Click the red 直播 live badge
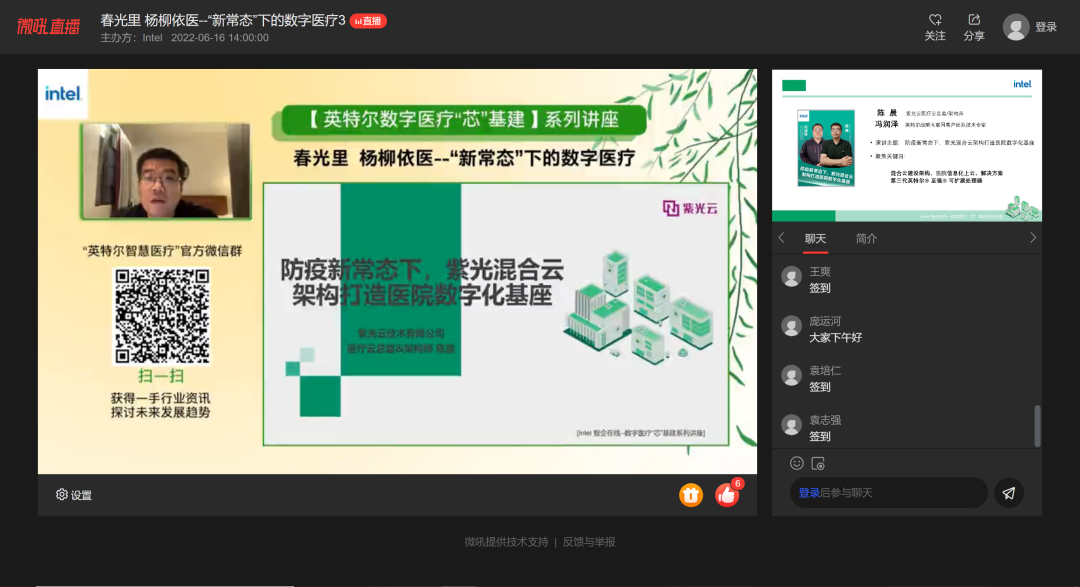The image size is (1080, 587). tap(368, 21)
